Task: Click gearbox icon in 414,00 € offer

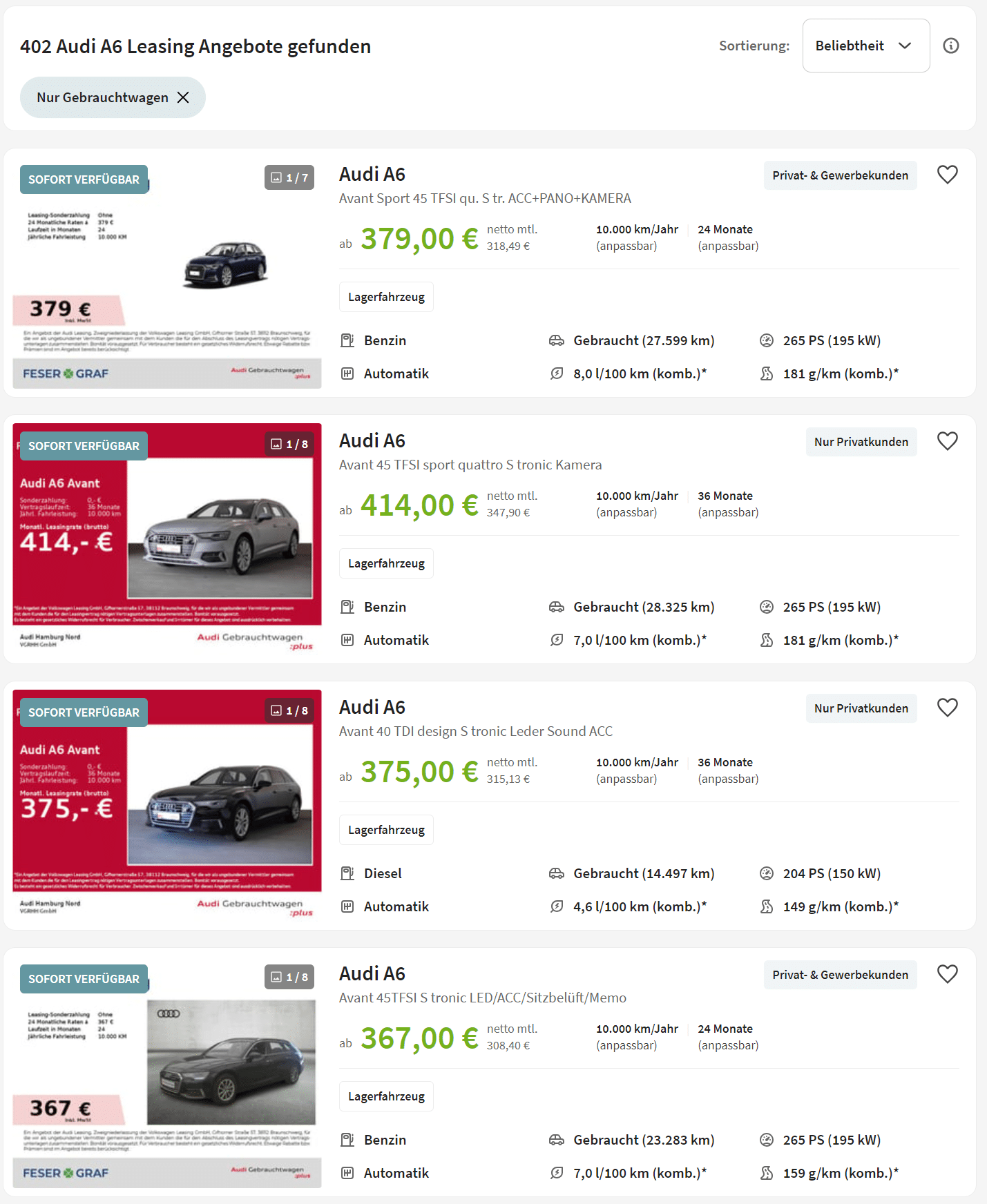Action: coord(347,640)
